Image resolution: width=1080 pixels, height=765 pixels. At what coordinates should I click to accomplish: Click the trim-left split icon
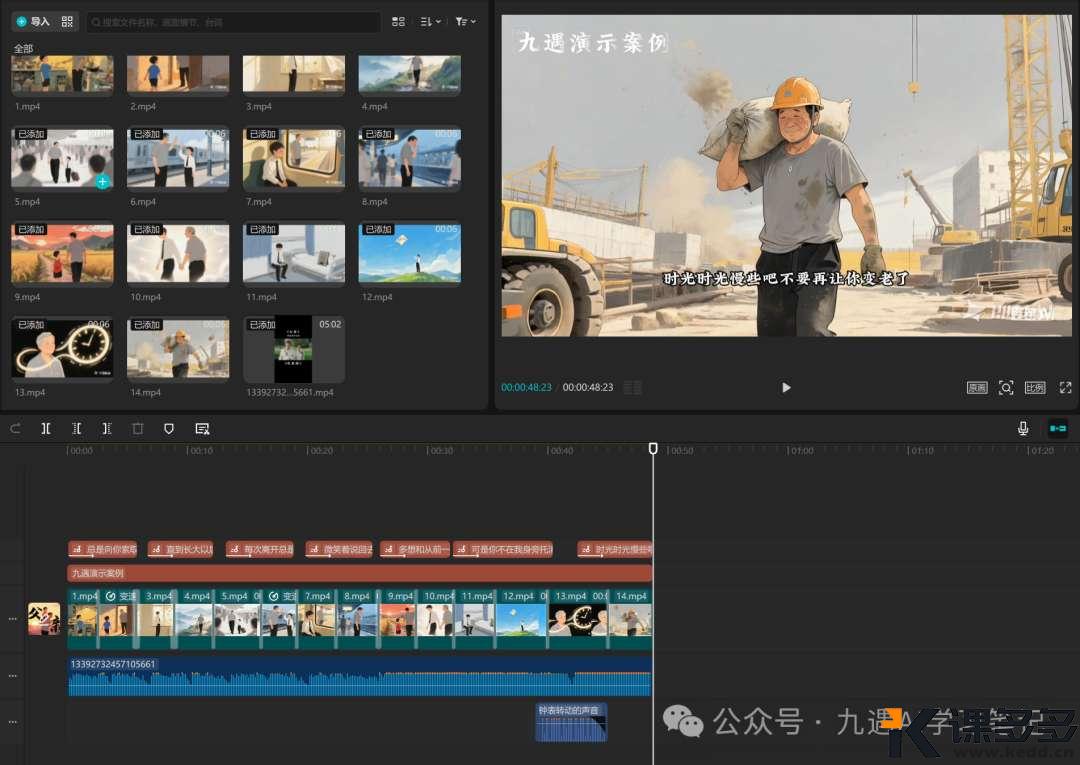pos(77,428)
